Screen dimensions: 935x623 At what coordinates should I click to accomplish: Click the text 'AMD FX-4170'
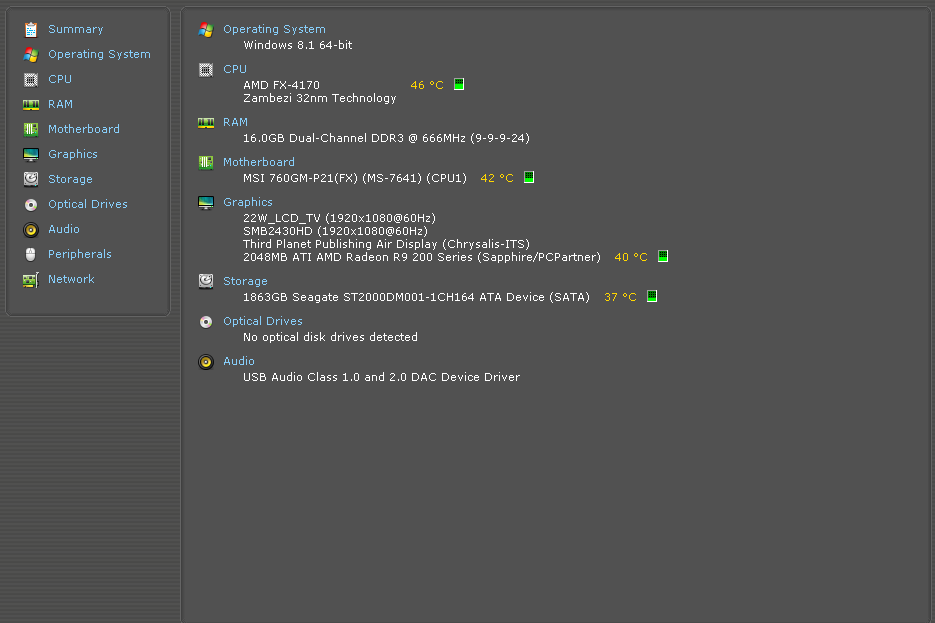[x=281, y=85]
